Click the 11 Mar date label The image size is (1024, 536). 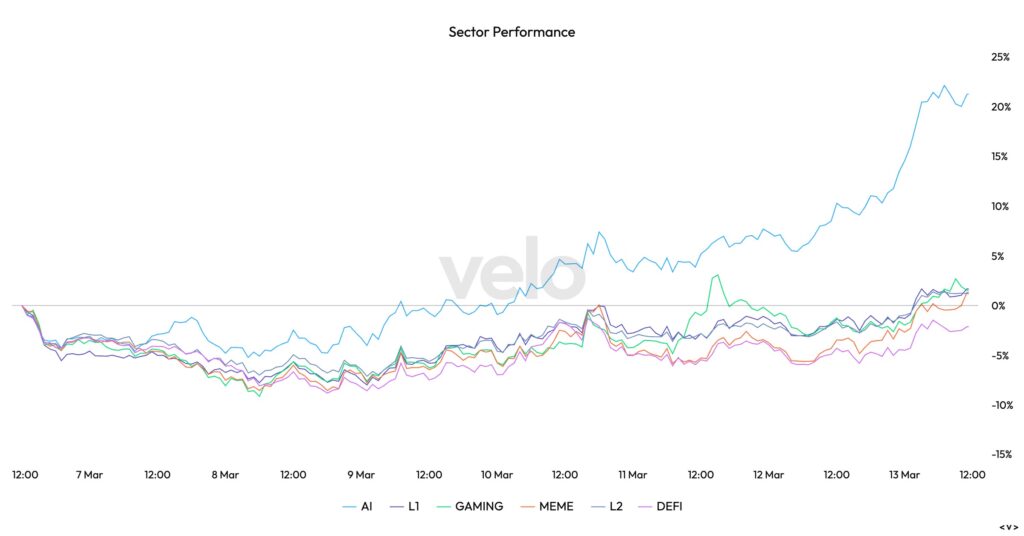pos(632,475)
